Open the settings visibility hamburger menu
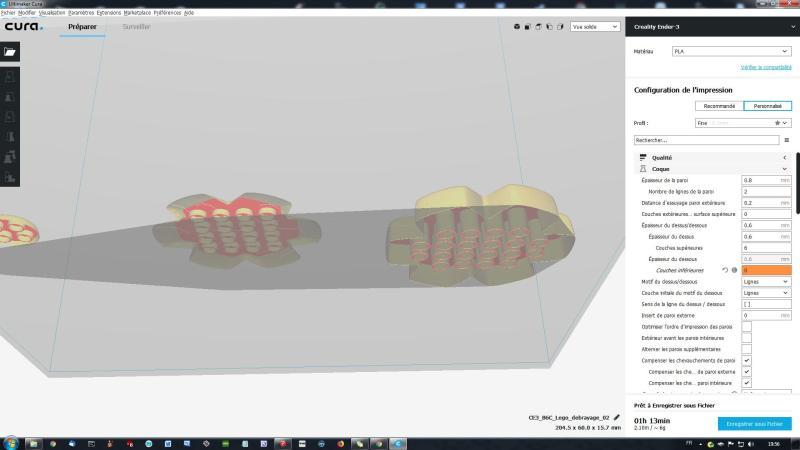This screenshot has height=450, width=800. [x=786, y=140]
